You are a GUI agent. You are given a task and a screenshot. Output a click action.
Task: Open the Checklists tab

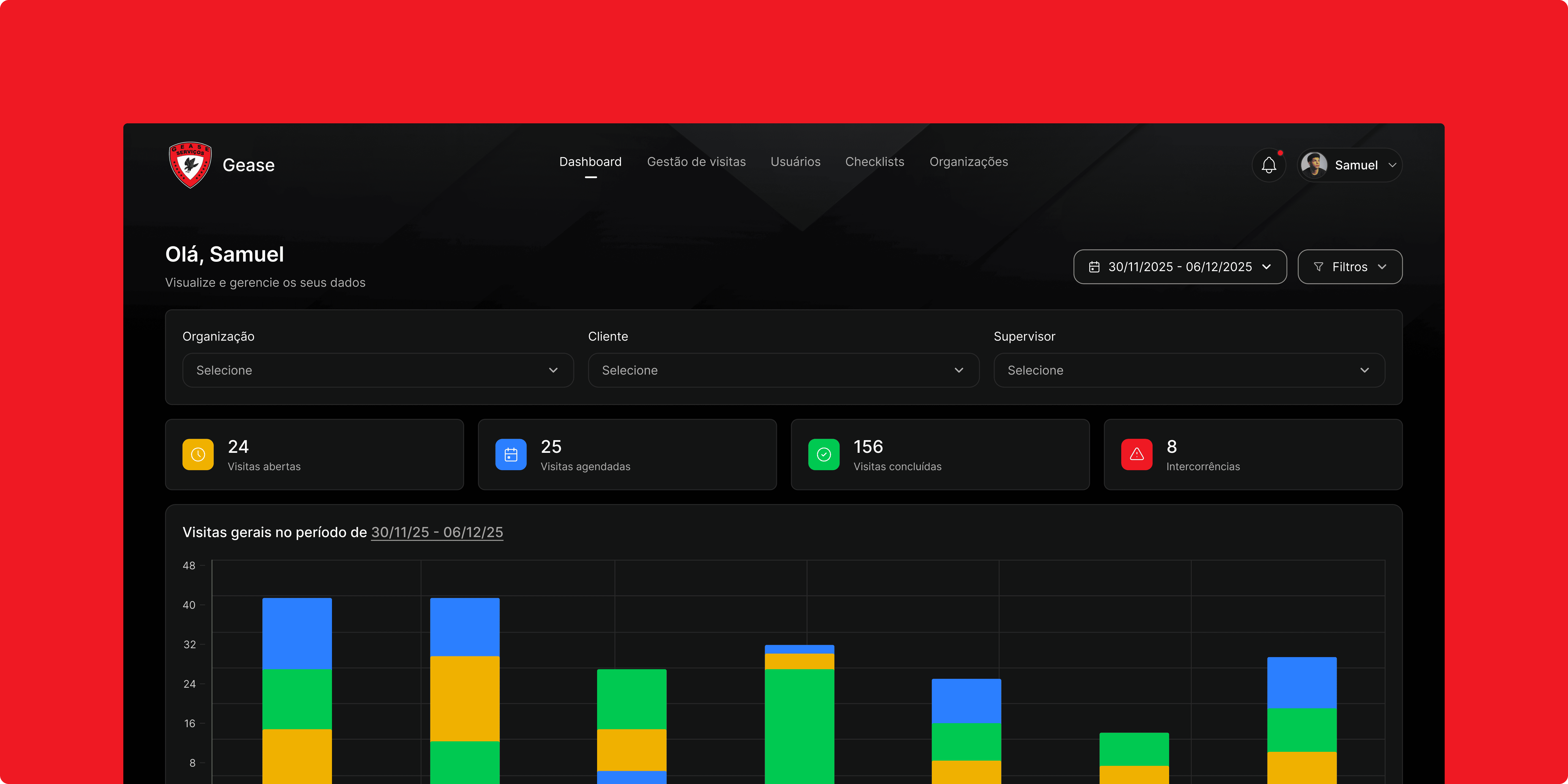[875, 162]
